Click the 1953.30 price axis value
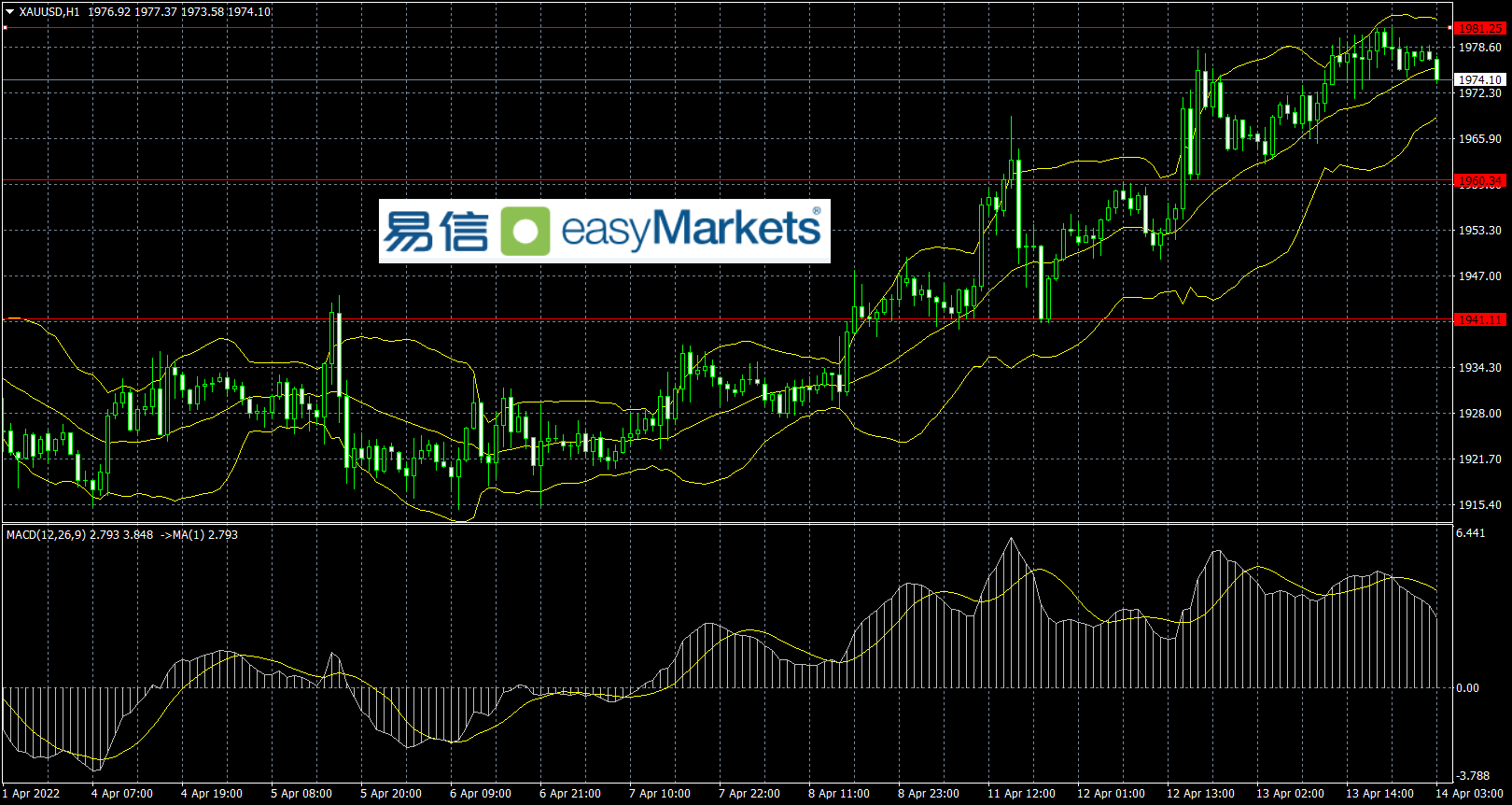1512x805 pixels. click(1480, 231)
